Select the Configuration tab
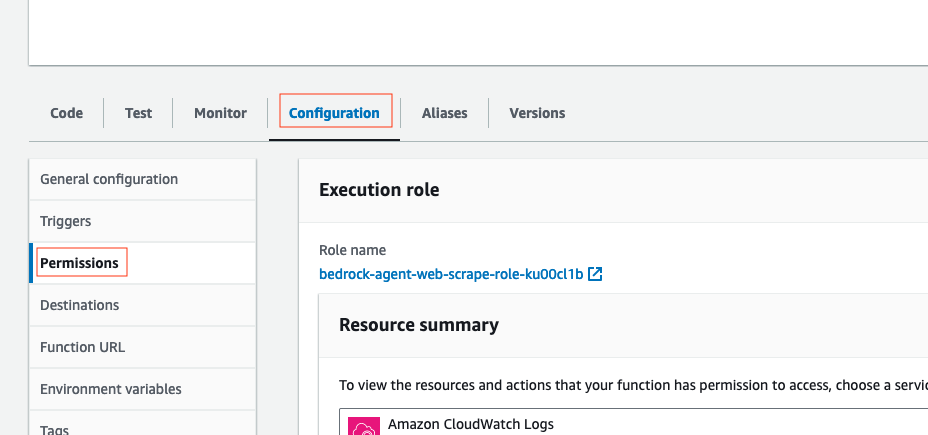Image resolution: width=928 pixels, height=435 pixels. pyautogui.click(x=334, y=113)
